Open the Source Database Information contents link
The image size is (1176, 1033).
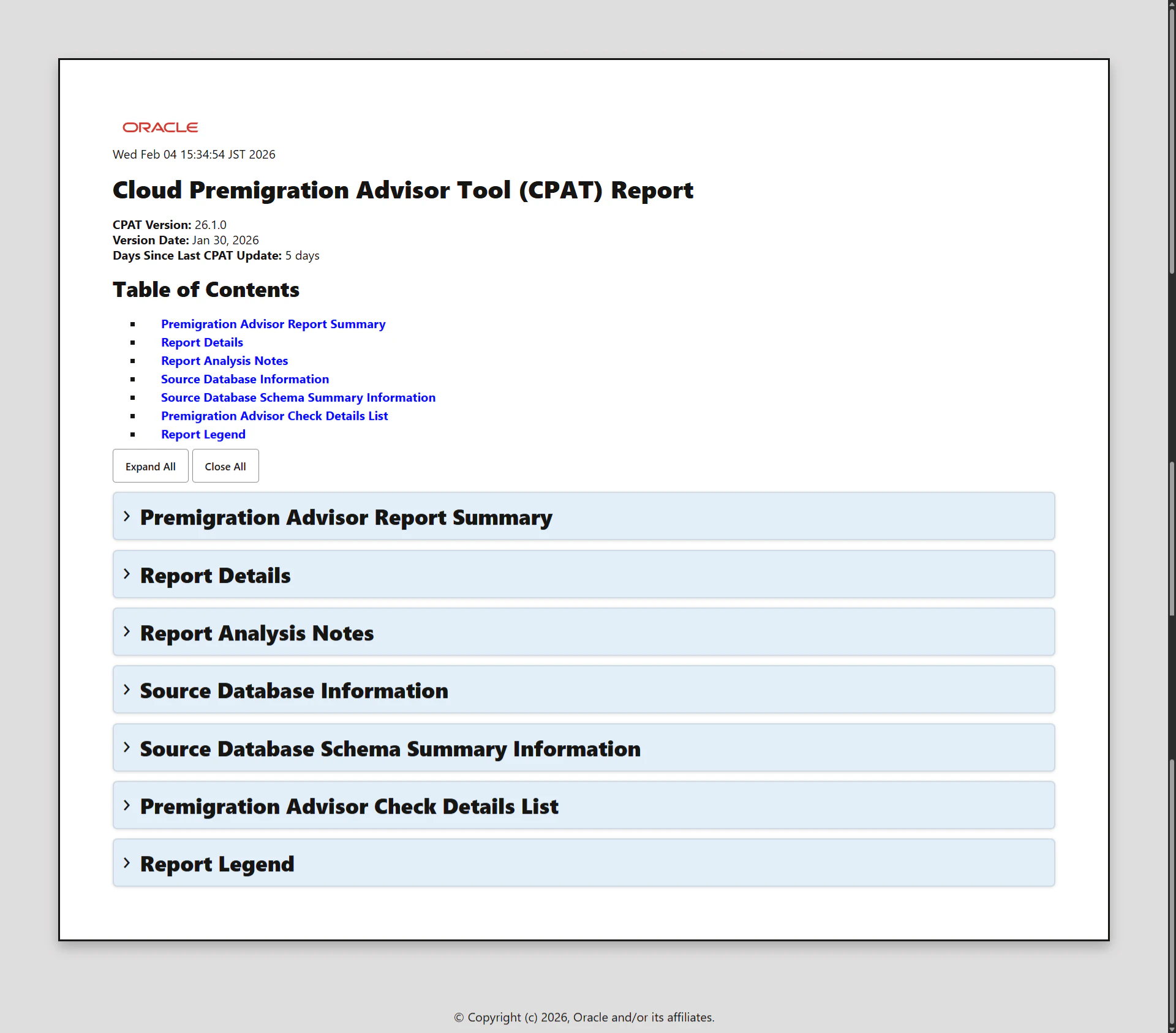245,379
